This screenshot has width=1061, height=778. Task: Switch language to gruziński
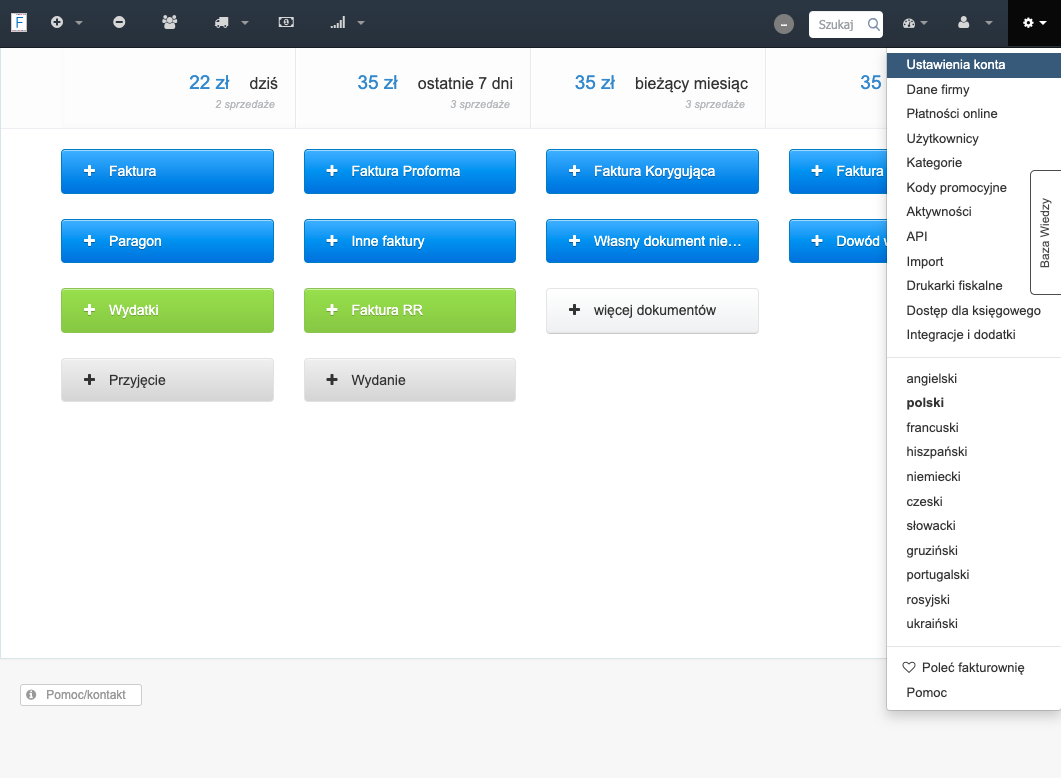[974, 551]
